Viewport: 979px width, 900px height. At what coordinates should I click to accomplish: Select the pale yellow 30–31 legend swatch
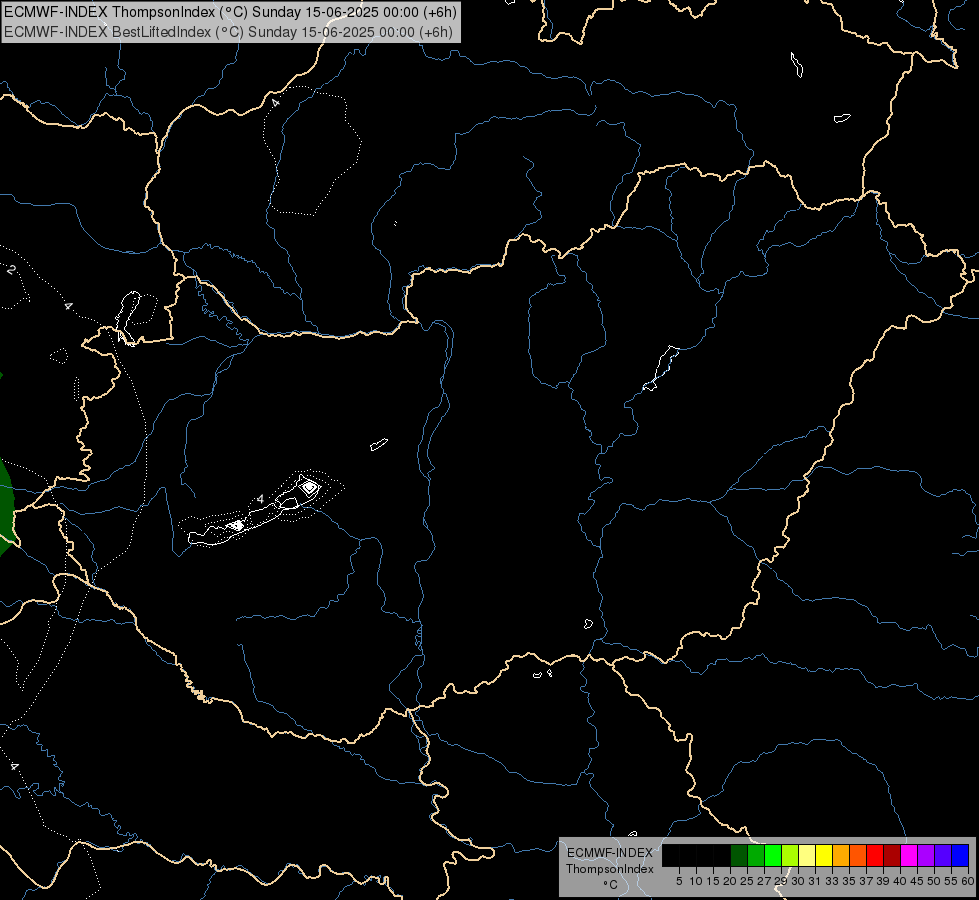(807, 855)
